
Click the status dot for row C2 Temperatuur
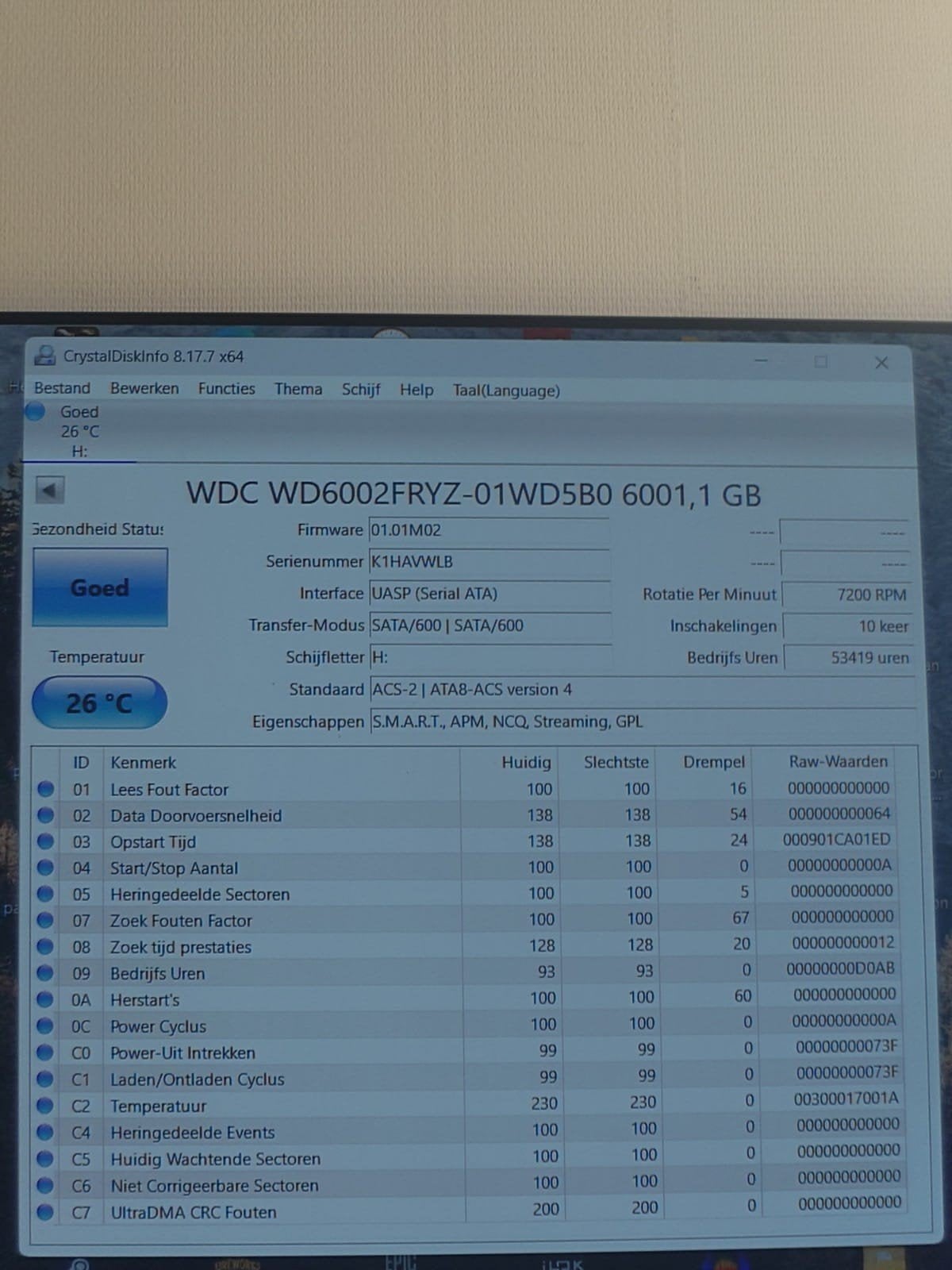point(46,1106)
